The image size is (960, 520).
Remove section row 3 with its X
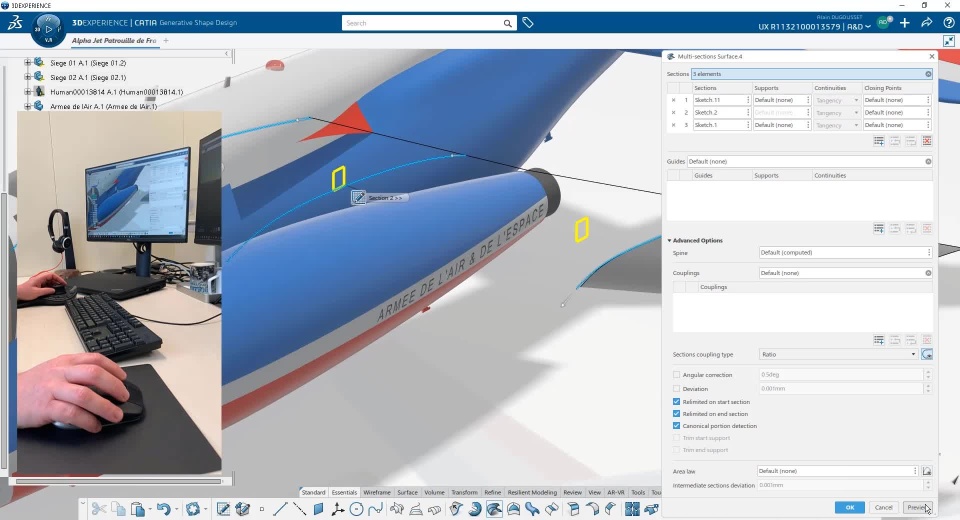tap(673, 125)
